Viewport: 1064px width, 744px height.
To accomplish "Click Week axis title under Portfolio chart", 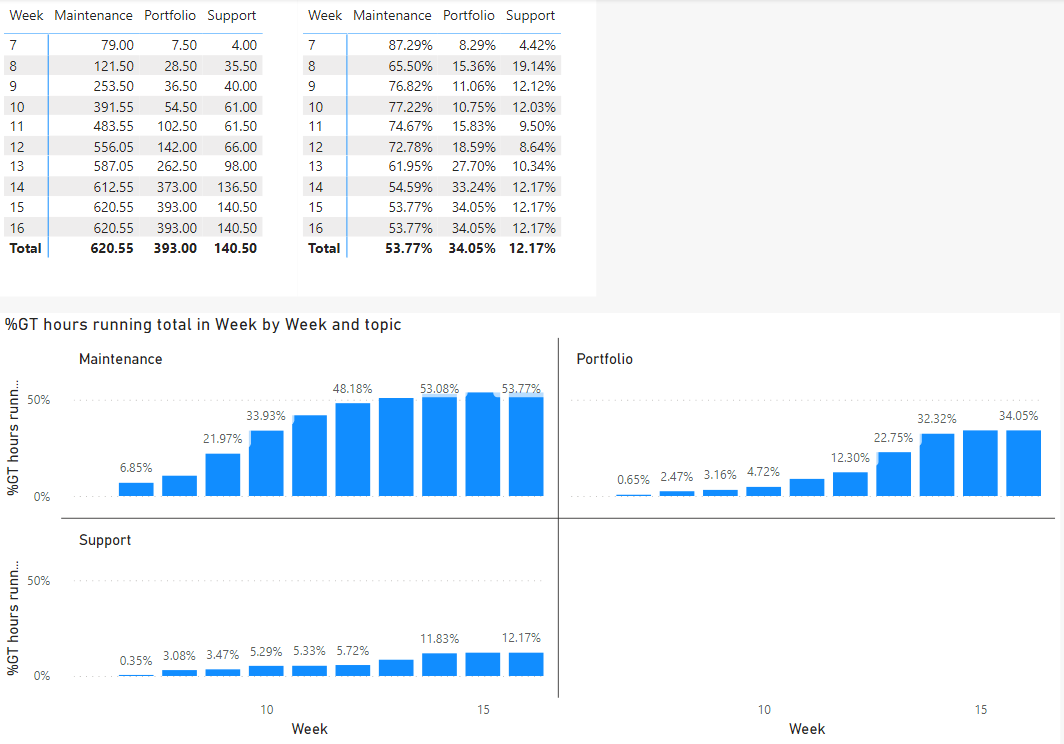I will point(807,729).
